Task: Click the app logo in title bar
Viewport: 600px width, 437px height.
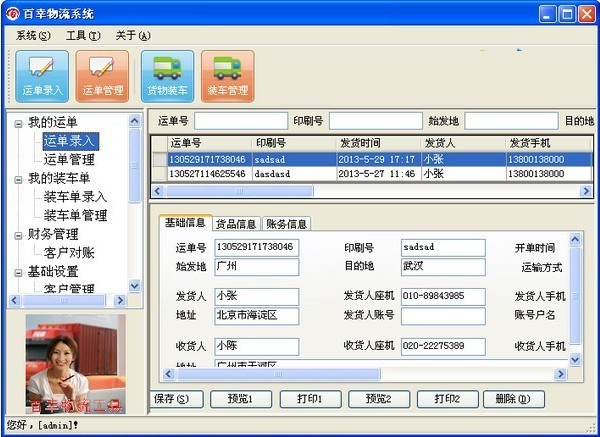Action: click(12, 14)
